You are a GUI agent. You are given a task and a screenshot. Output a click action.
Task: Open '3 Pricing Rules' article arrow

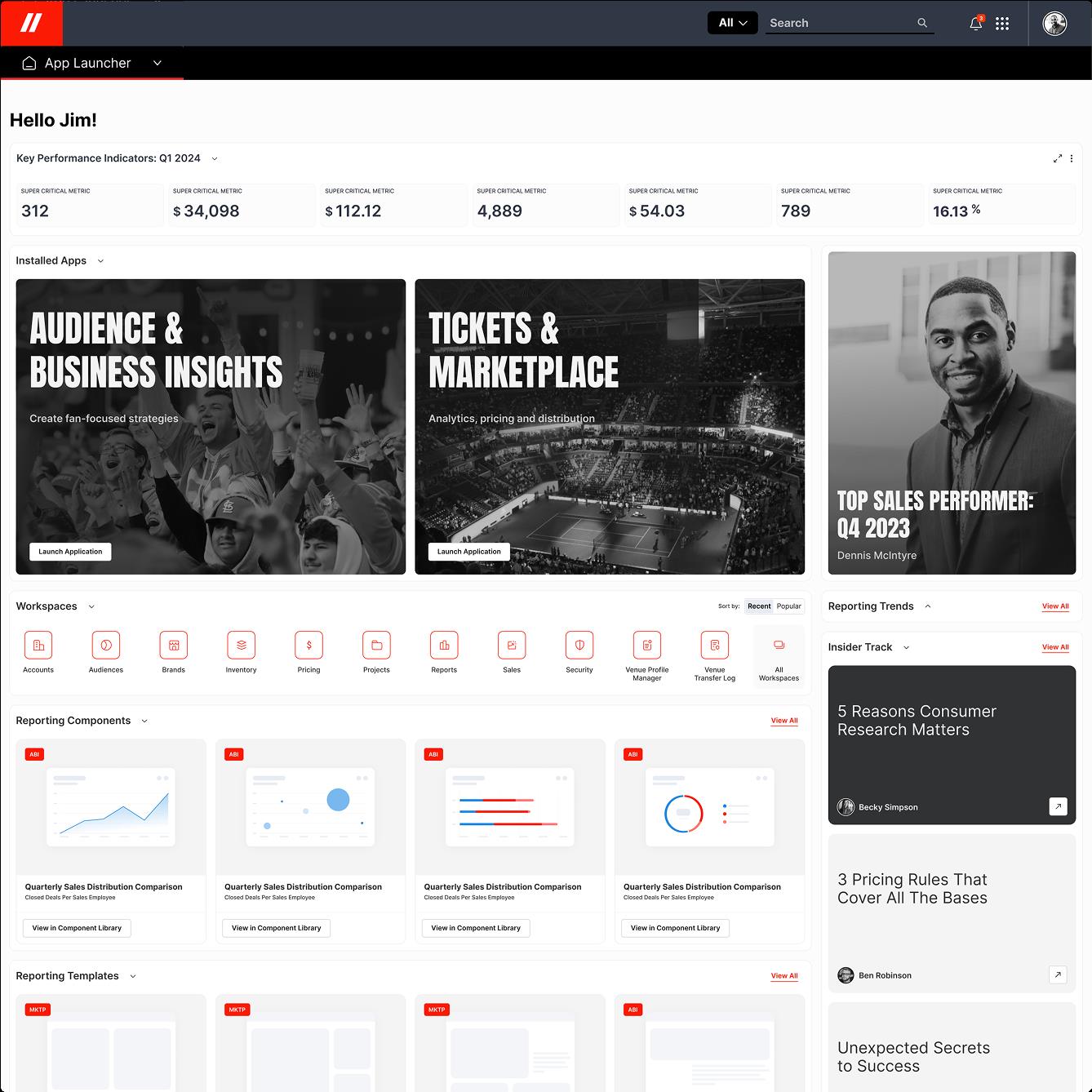pyautogui.click(x=1058, y=974)
